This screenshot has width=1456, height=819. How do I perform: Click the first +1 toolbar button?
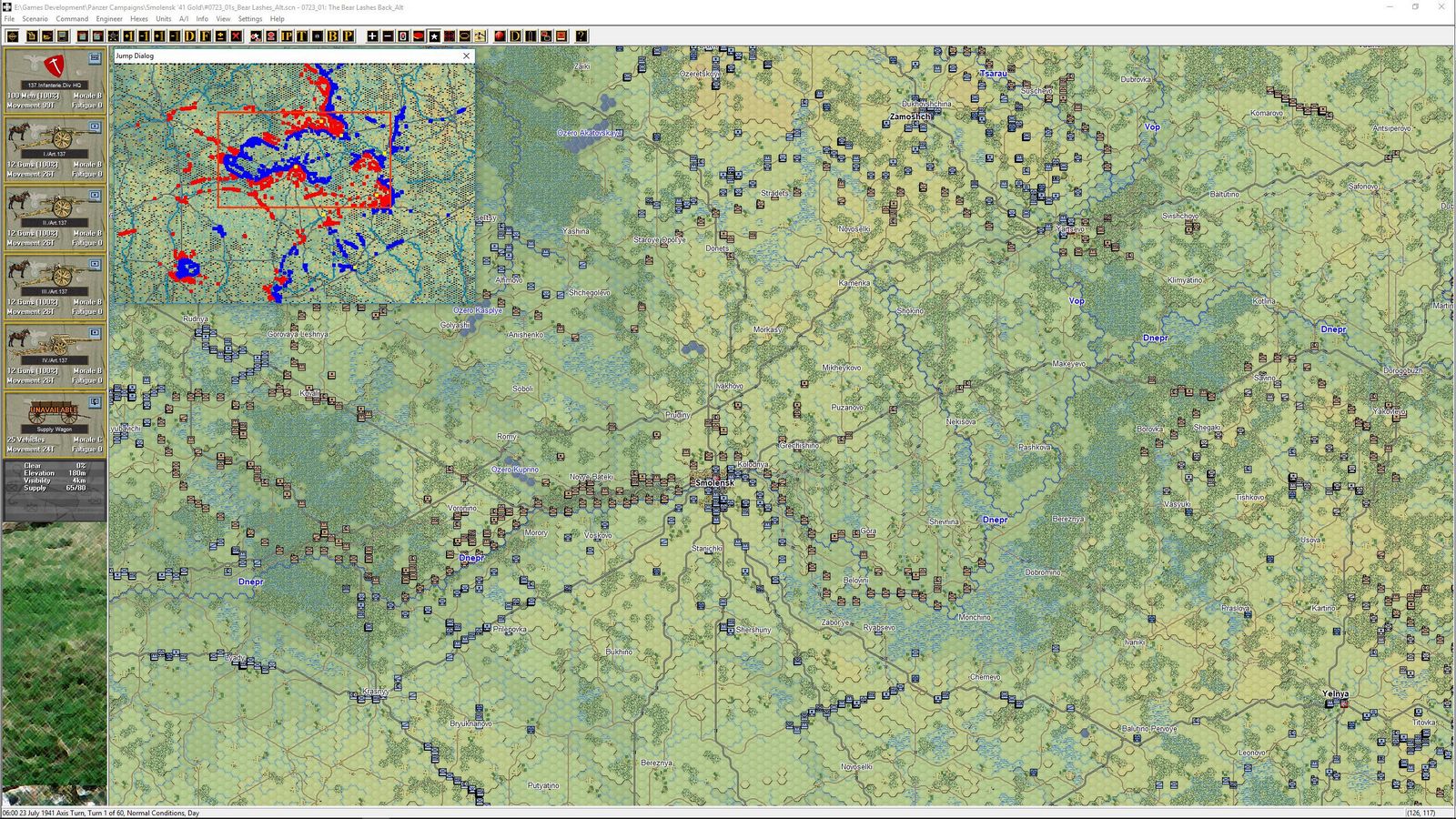[x=128, y=36]
